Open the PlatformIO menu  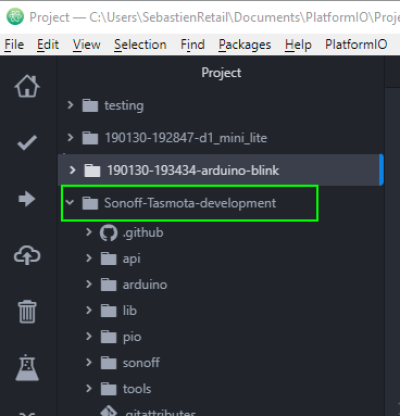point(356,44)
